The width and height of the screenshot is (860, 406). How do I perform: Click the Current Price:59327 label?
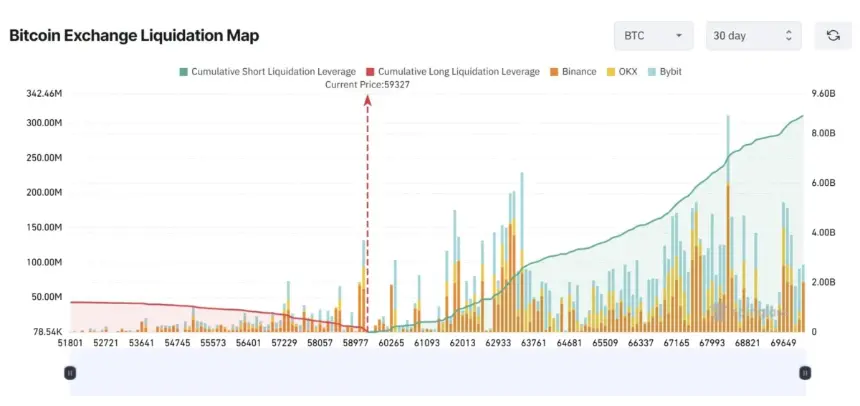pos(367,85)
